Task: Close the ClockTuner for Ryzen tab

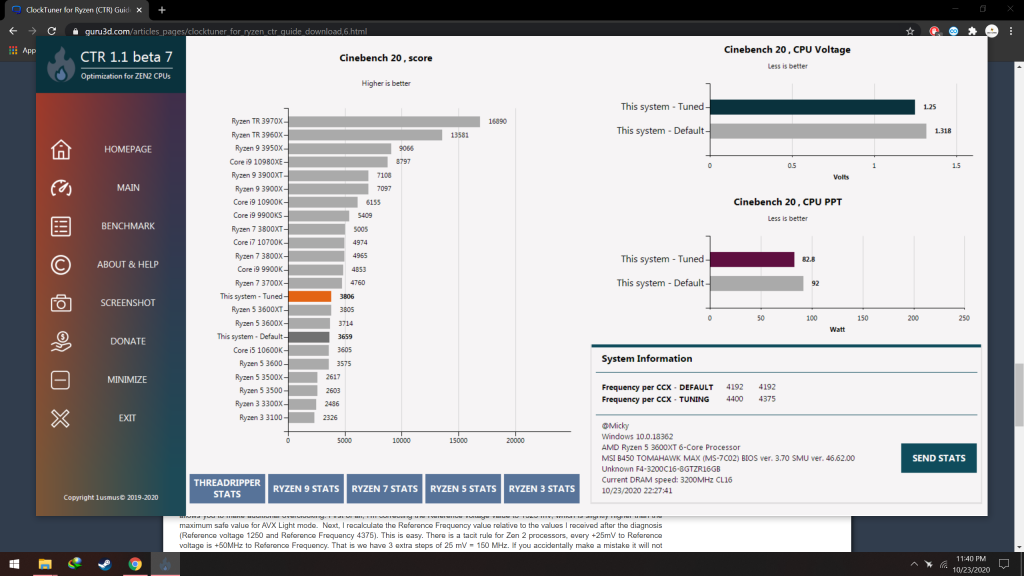Action: (139, 10)
